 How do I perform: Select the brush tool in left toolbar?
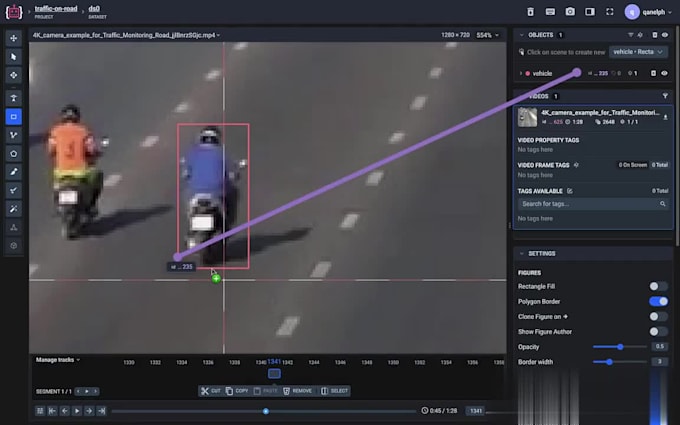(x=14, y=172)
